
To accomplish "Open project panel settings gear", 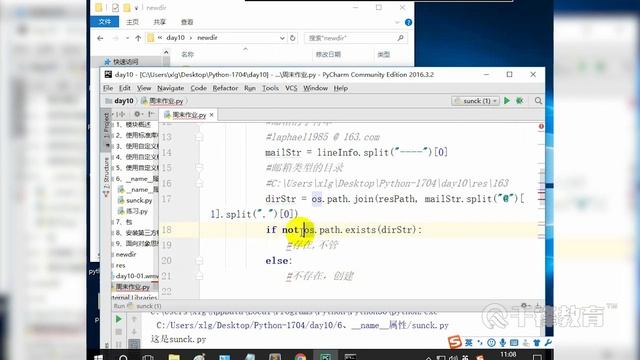I will point(137,114).
